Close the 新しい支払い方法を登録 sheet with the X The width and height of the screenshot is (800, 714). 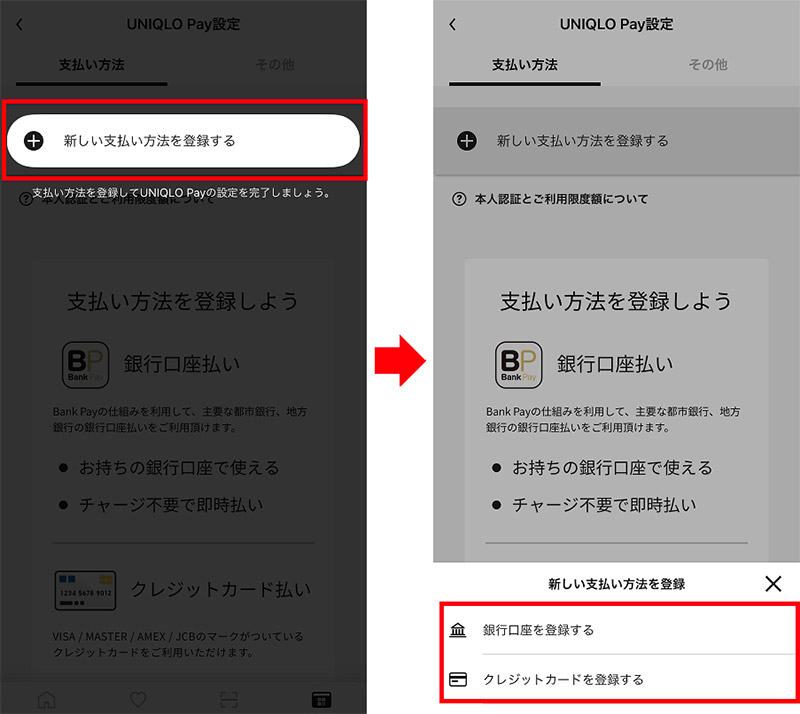[773, 583]
